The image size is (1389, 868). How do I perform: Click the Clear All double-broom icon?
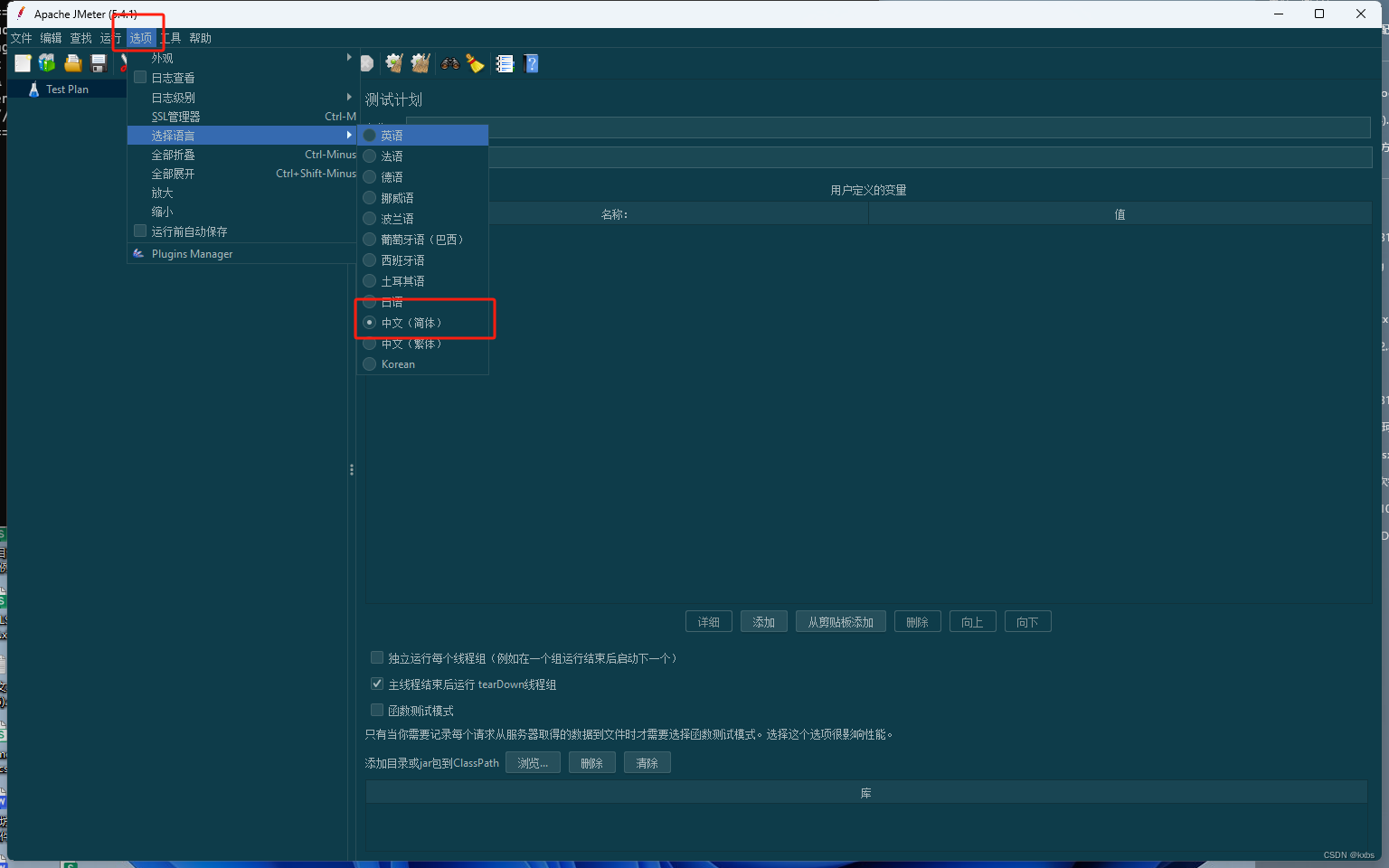(420, 63)
